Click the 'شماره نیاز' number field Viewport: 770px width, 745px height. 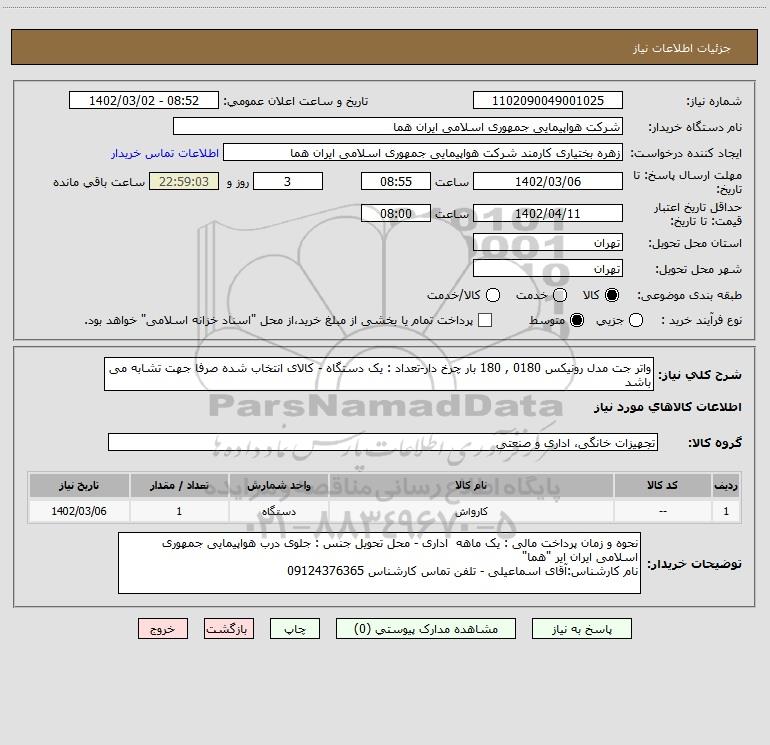pos(546,101)
